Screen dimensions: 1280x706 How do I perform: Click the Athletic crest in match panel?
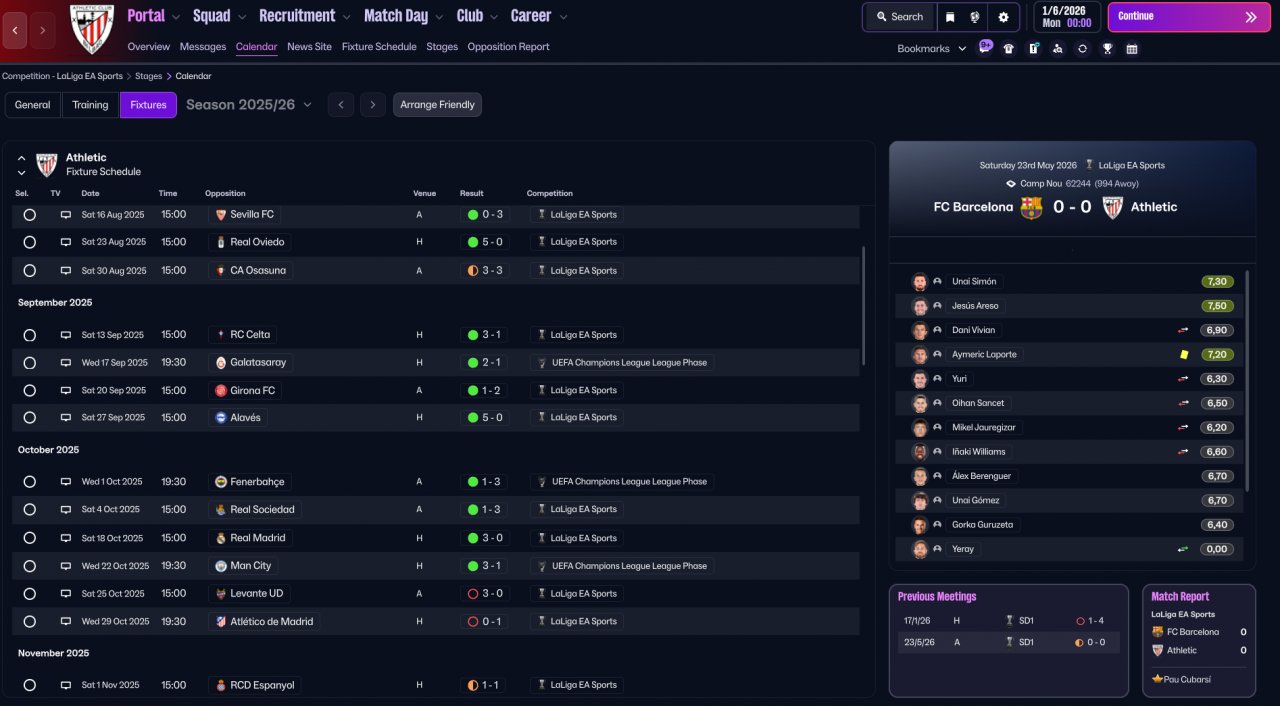(x=1112, y=207)
